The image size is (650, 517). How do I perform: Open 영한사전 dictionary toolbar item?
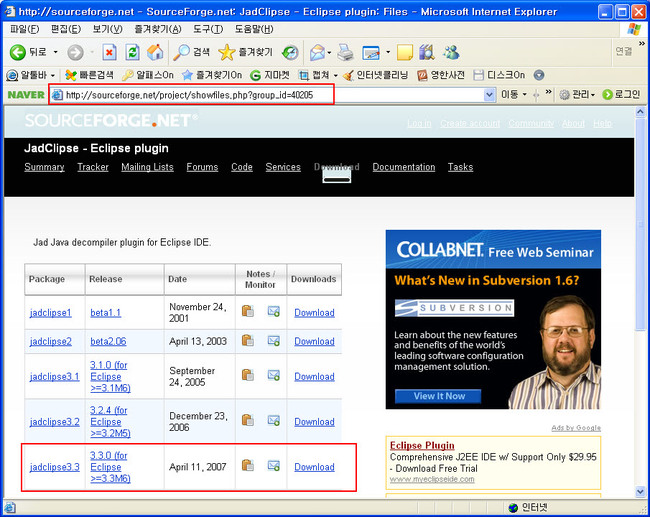click(441, 75)
